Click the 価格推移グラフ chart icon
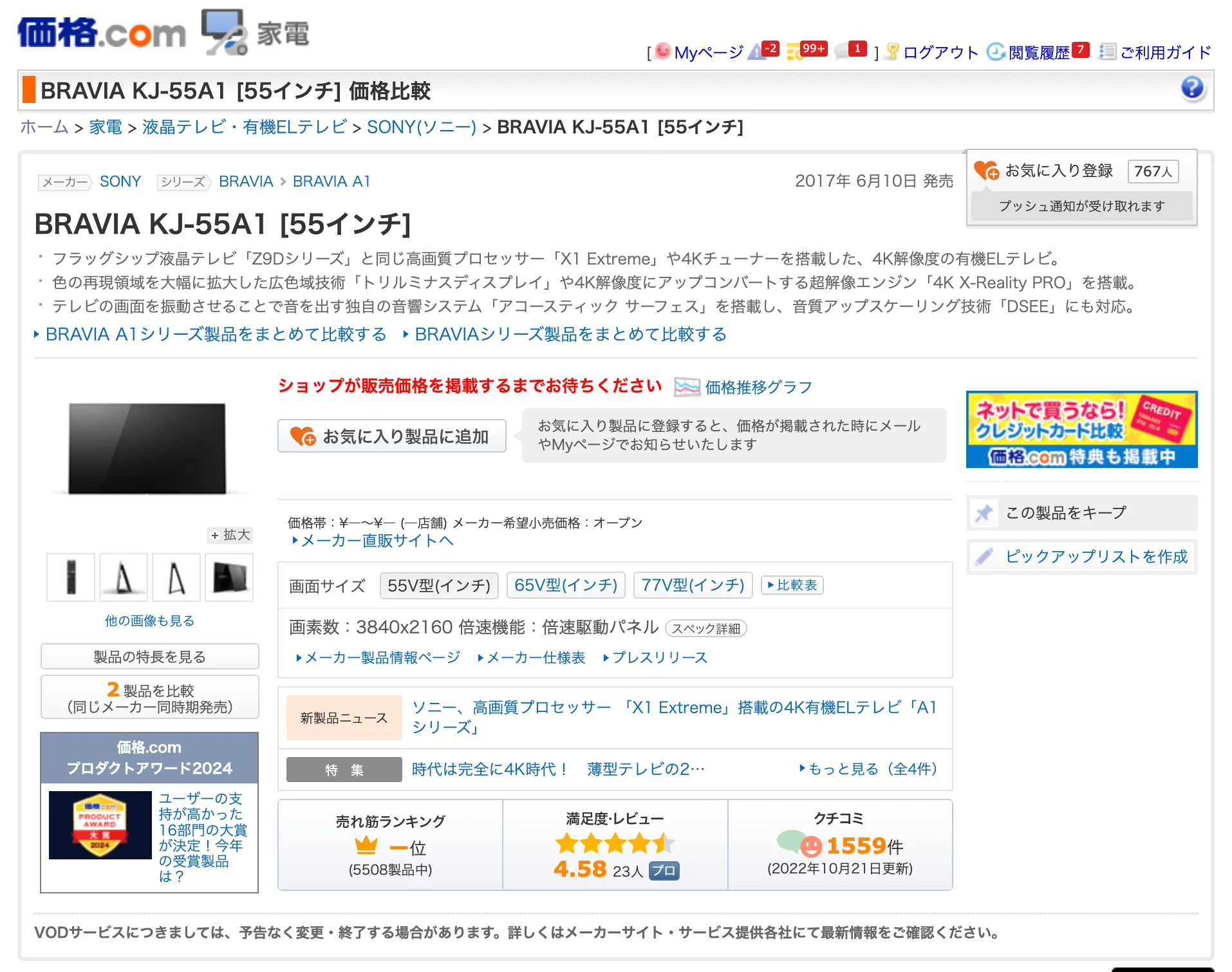Screen dimensions: 1232x972 click(686, 387)
